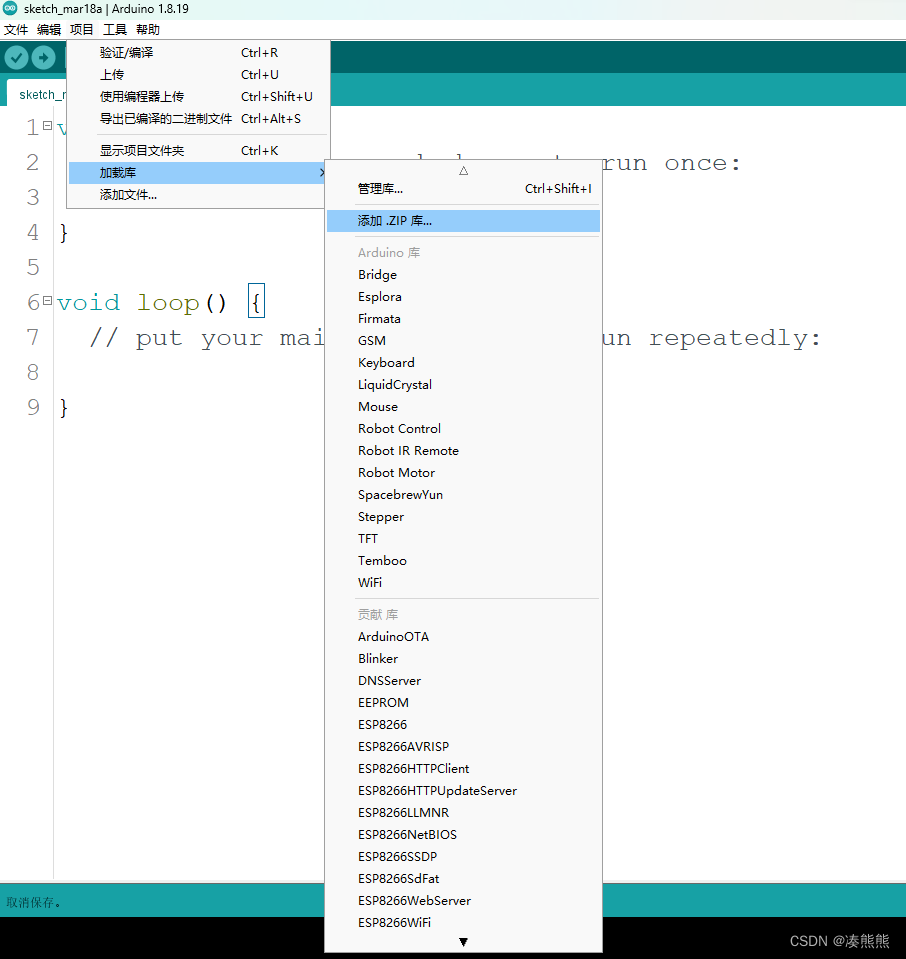The image size is (906, 959).
Task: Include the ESP8266WiFi library
Action: click(463, 923)
